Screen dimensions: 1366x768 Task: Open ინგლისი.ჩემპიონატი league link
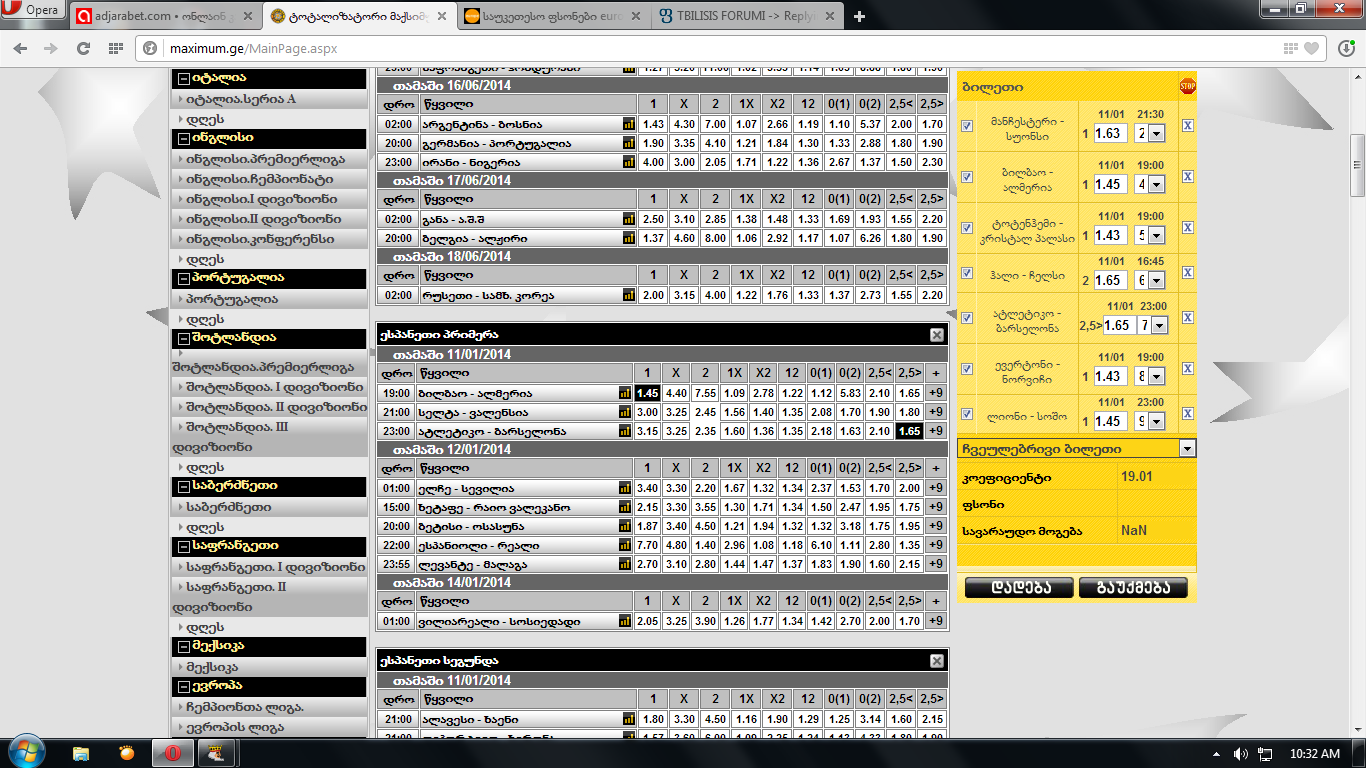260,179
